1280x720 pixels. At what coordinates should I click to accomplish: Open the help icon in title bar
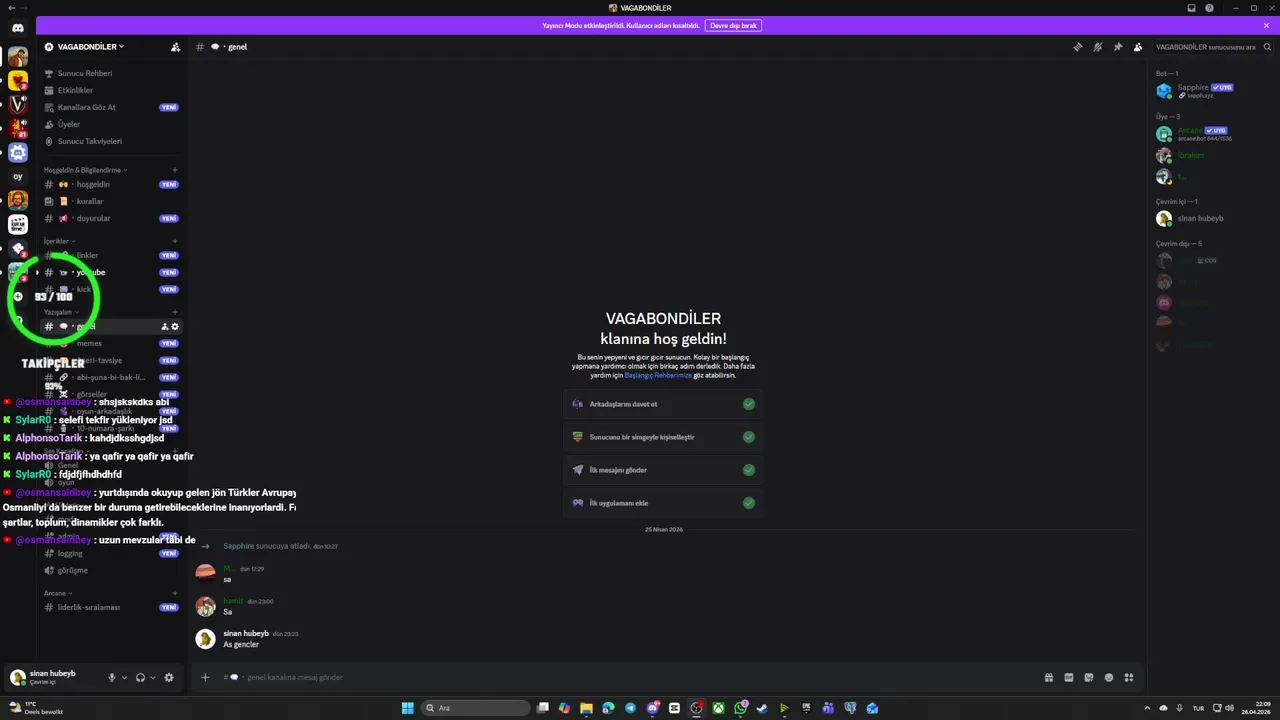(x=1210, y=8)
